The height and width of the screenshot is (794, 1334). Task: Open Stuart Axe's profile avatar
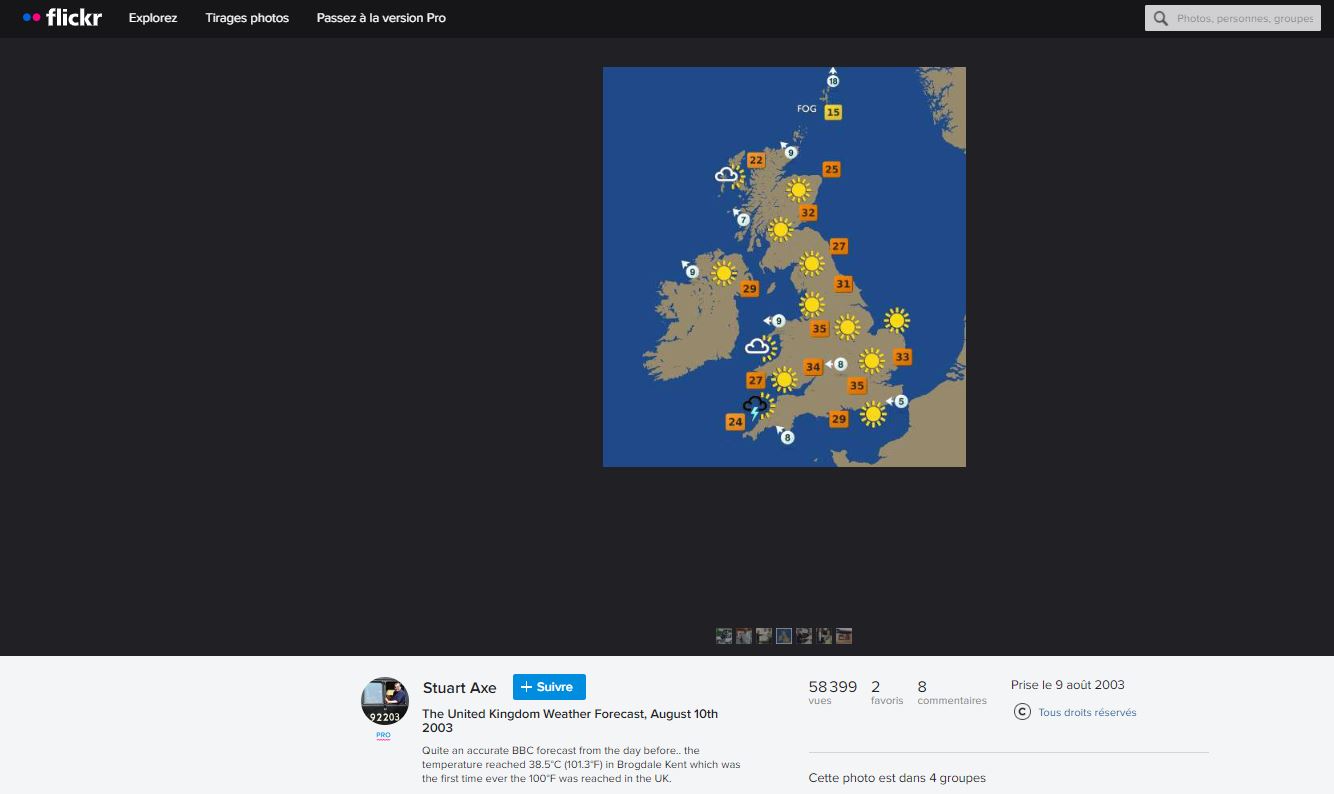click(x=385, y=701)
